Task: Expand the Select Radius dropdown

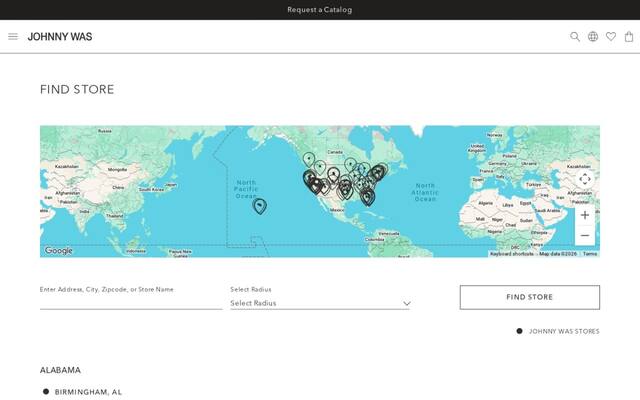Action: (320, 303)
